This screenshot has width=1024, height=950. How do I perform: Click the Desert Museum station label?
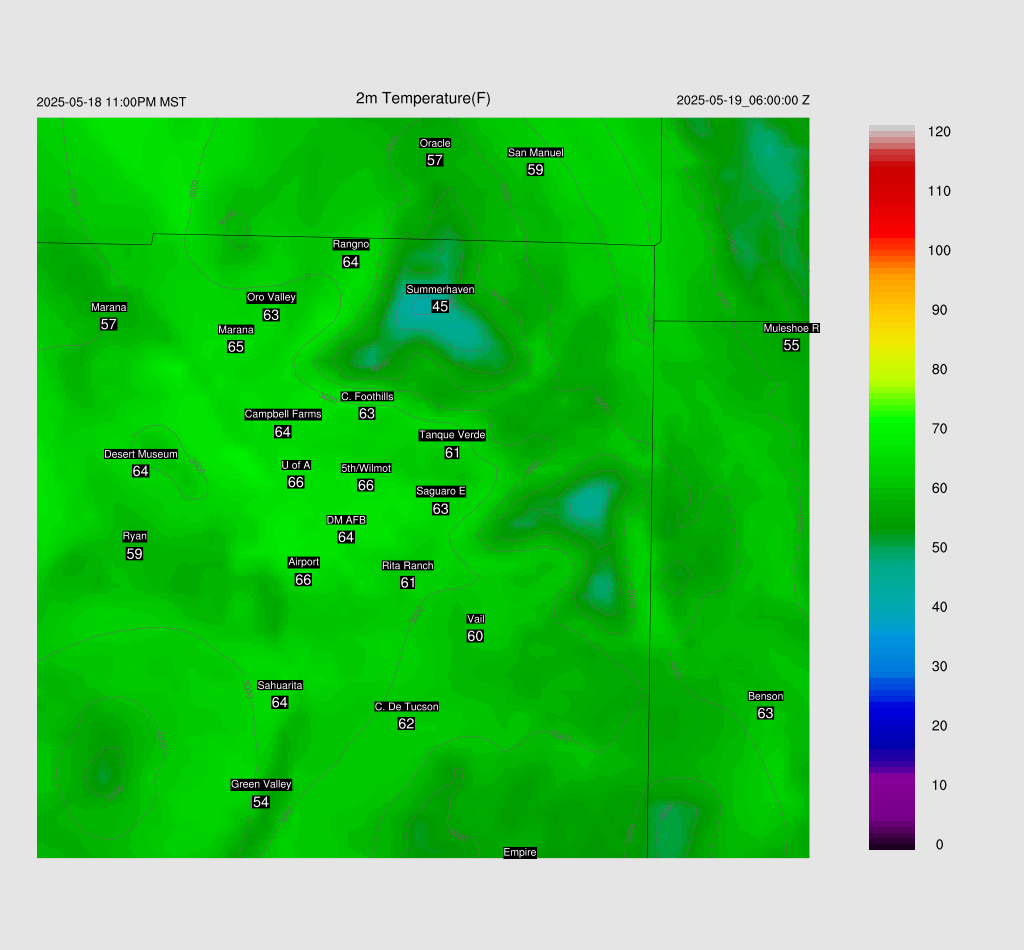point(141,454)
